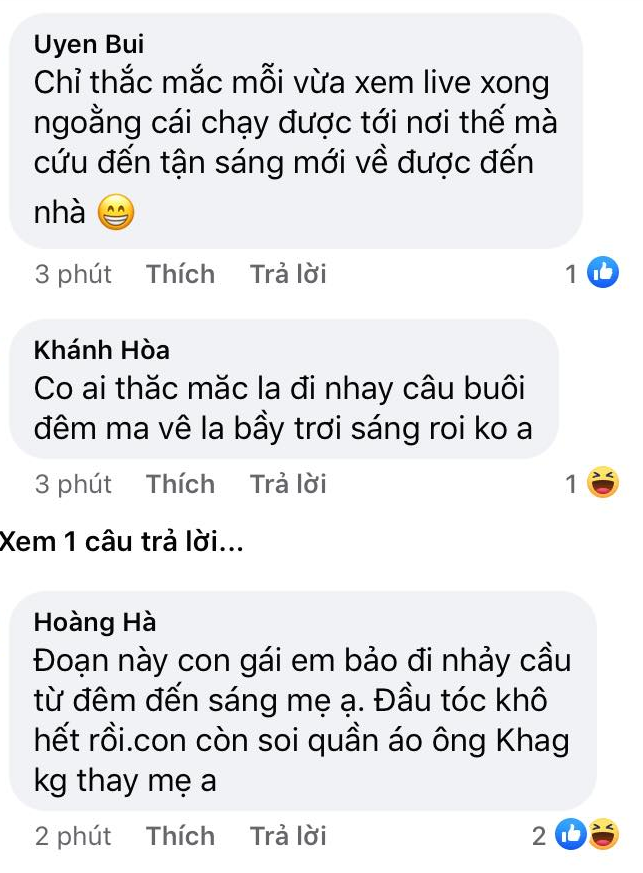Click the "2 phút" timestamp on Hoàng Hà's comment
Viewport: 643px width, 873px height.
coord(73,836)
